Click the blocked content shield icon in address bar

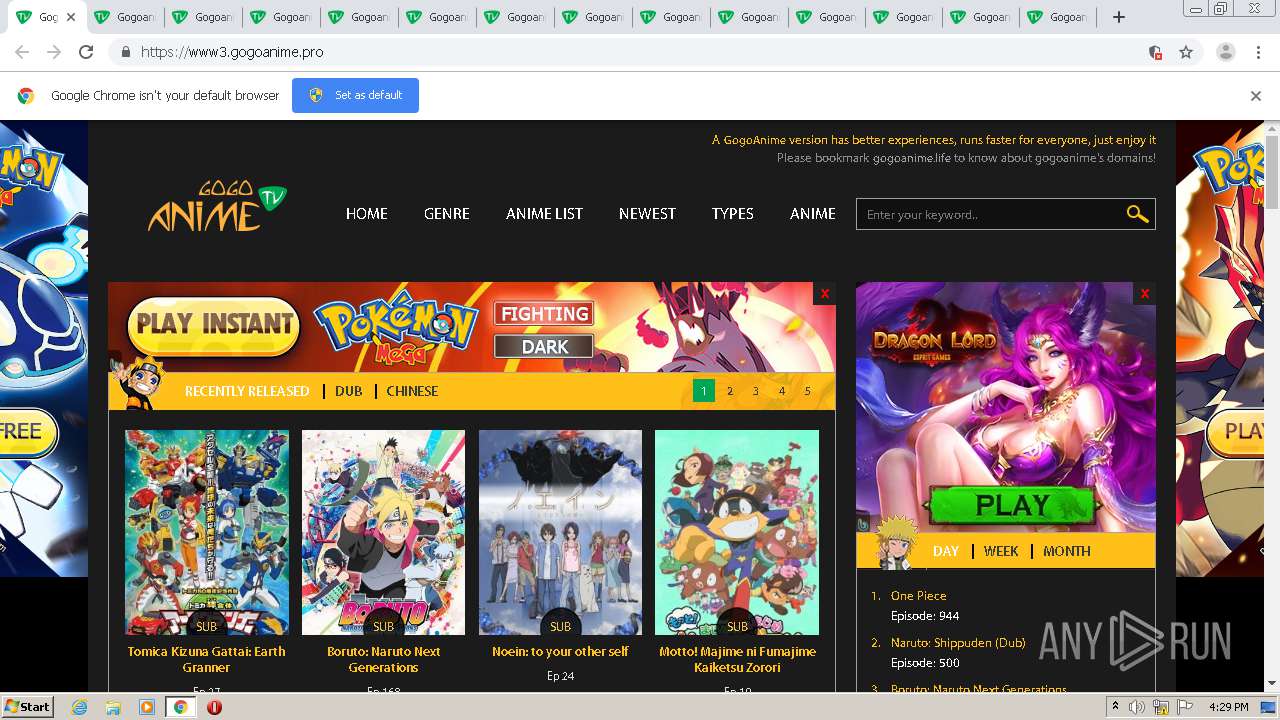[x=1155, y=52]
